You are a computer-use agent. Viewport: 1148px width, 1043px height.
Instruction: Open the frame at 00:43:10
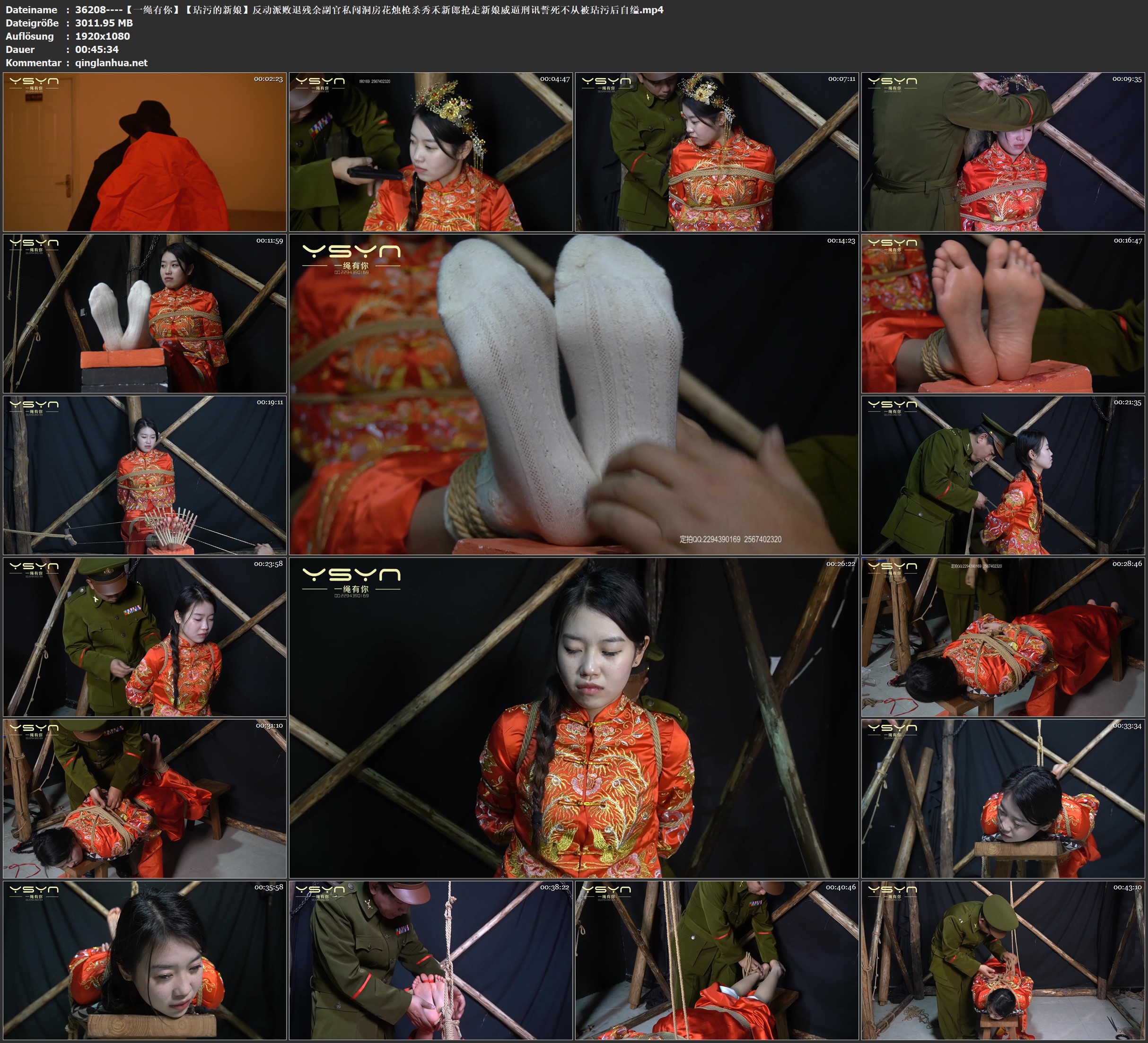point(1003,960)
